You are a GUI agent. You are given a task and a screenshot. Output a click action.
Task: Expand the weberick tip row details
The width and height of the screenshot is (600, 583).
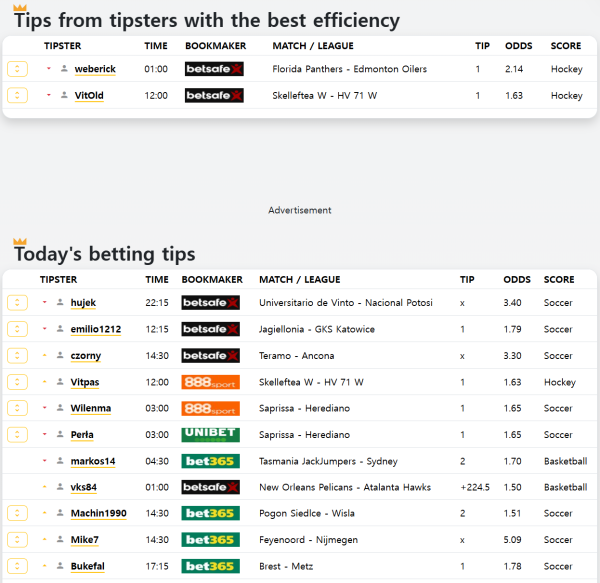click(17, 69)
